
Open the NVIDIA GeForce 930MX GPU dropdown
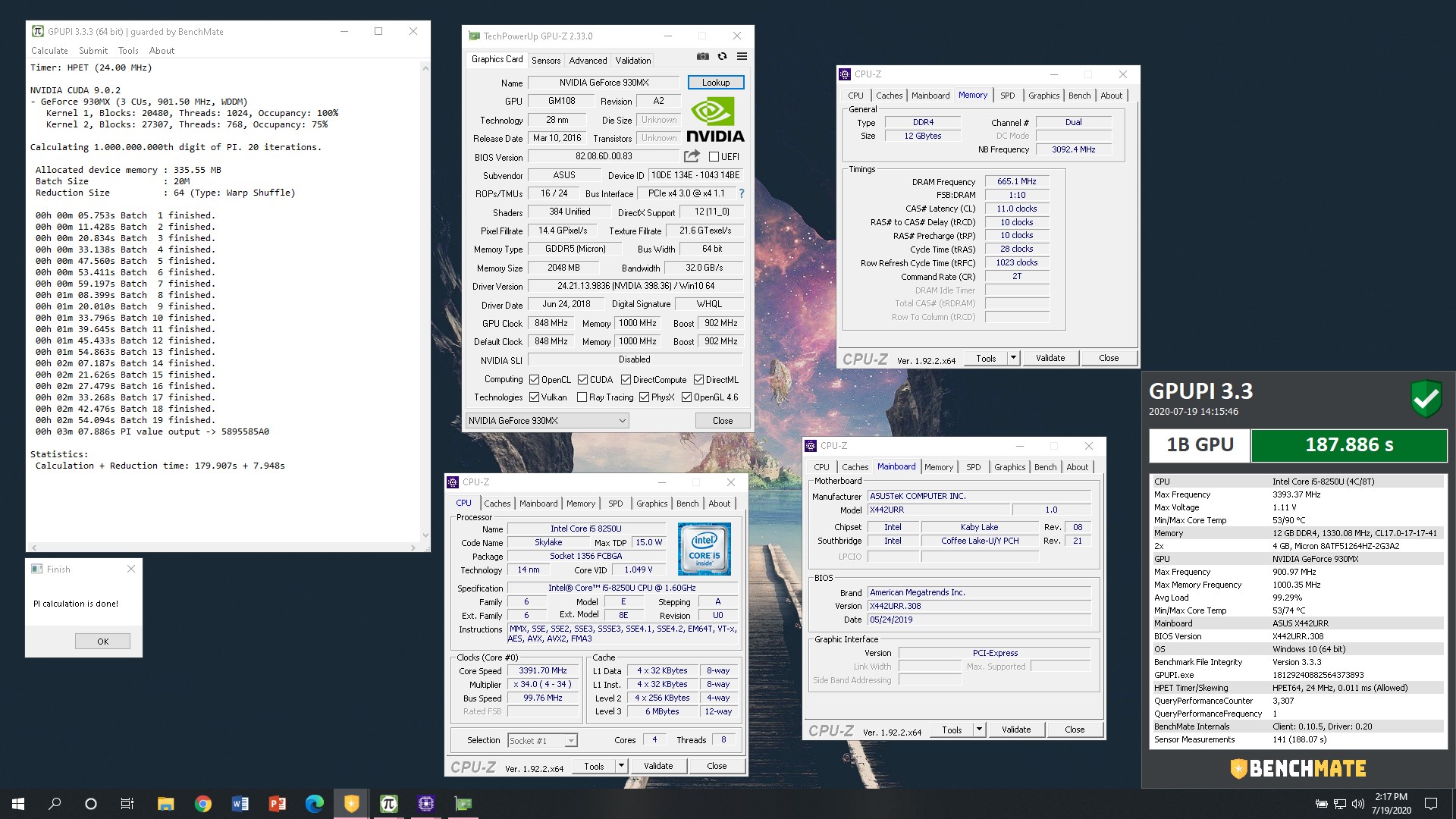pos(548,420)
